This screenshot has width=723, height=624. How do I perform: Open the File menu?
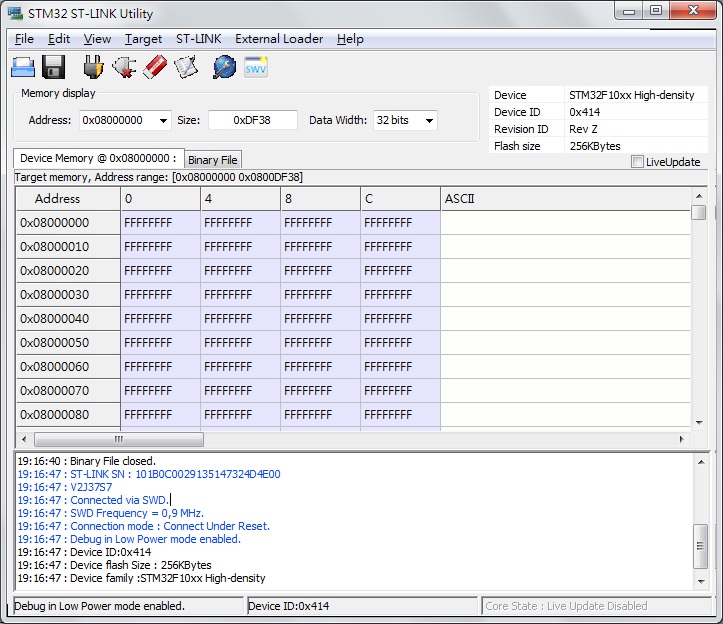[x=24, y=39]
